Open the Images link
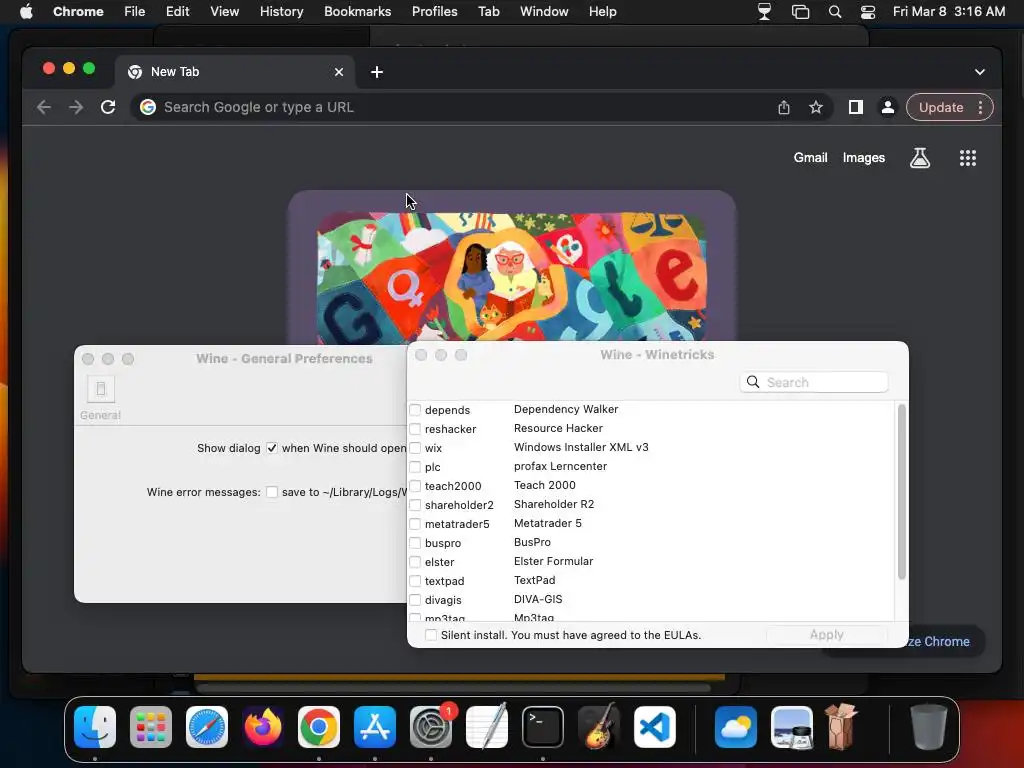Screen dimensions: 1024x768 tap(863, 157)
